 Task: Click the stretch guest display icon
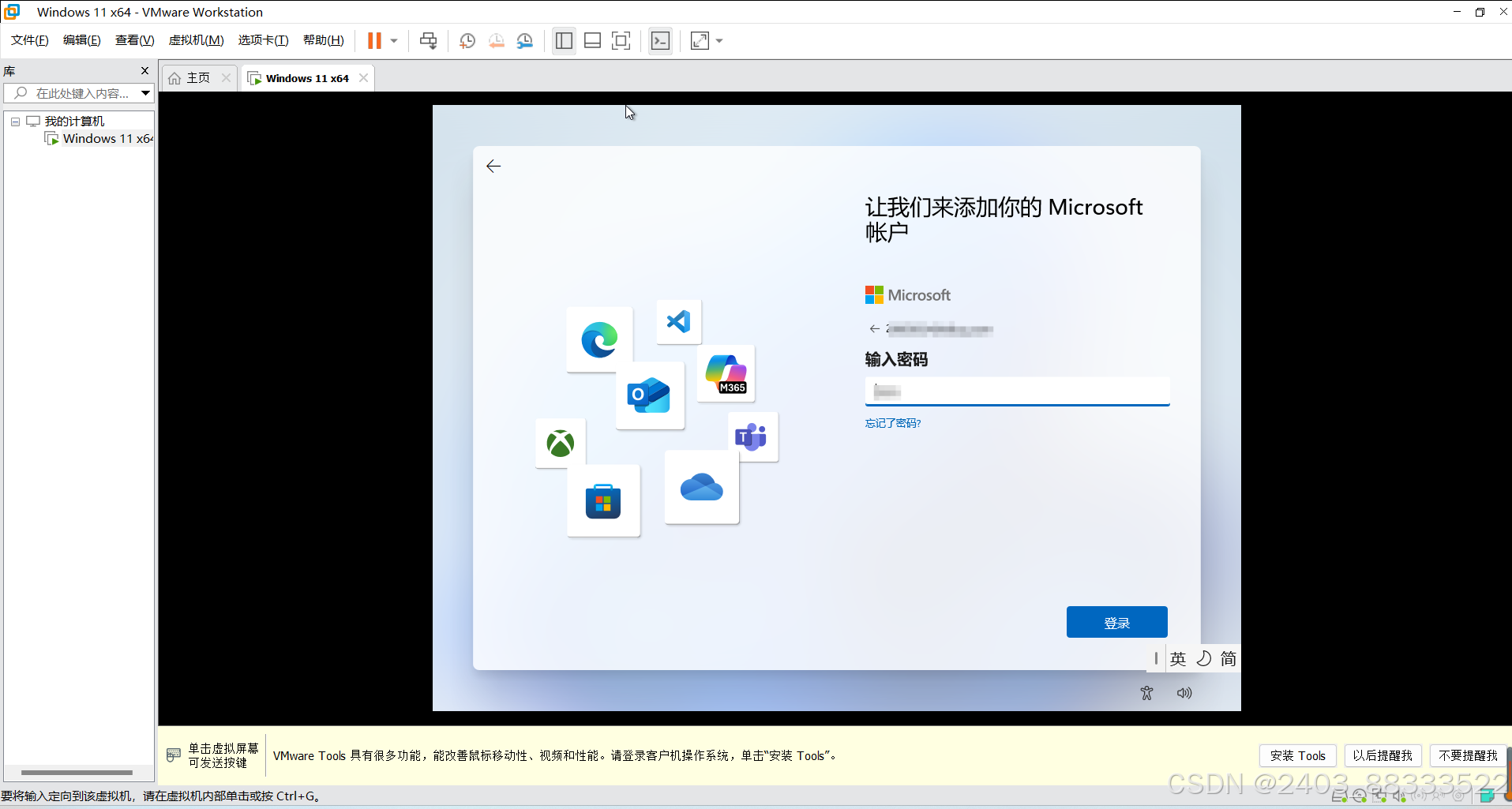700,41
